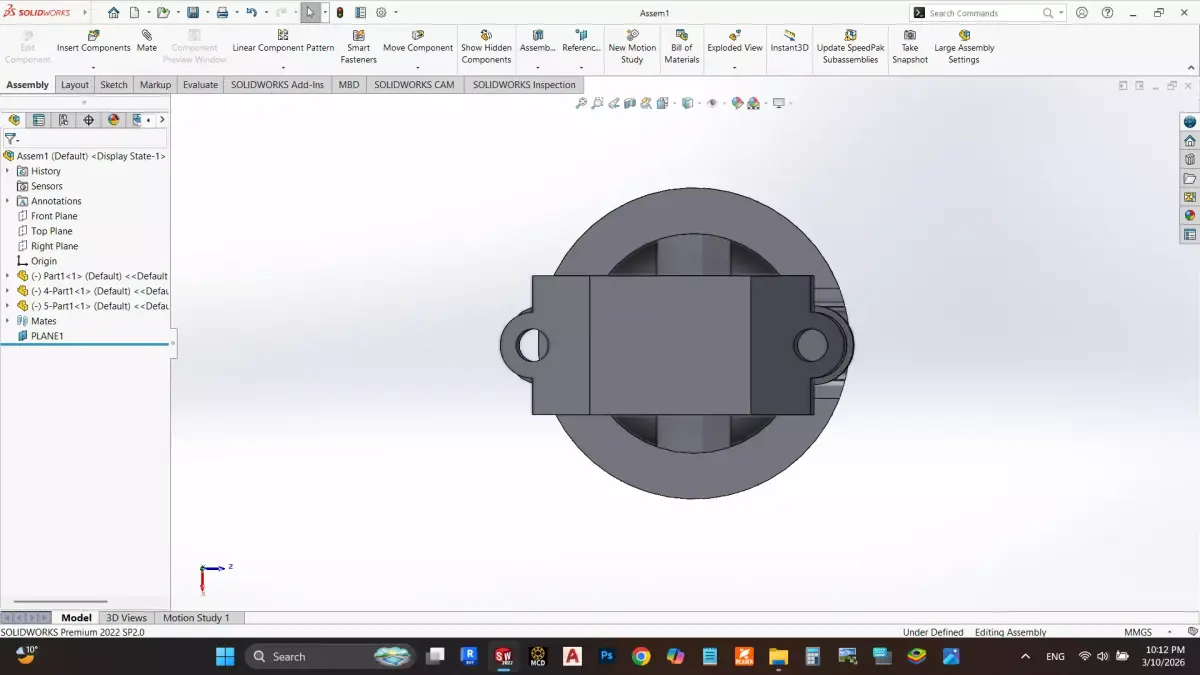This screenshot has width=1200, height=675.
Task: Expand the (-) Part1<1> component node
Action: click(7, 276)
